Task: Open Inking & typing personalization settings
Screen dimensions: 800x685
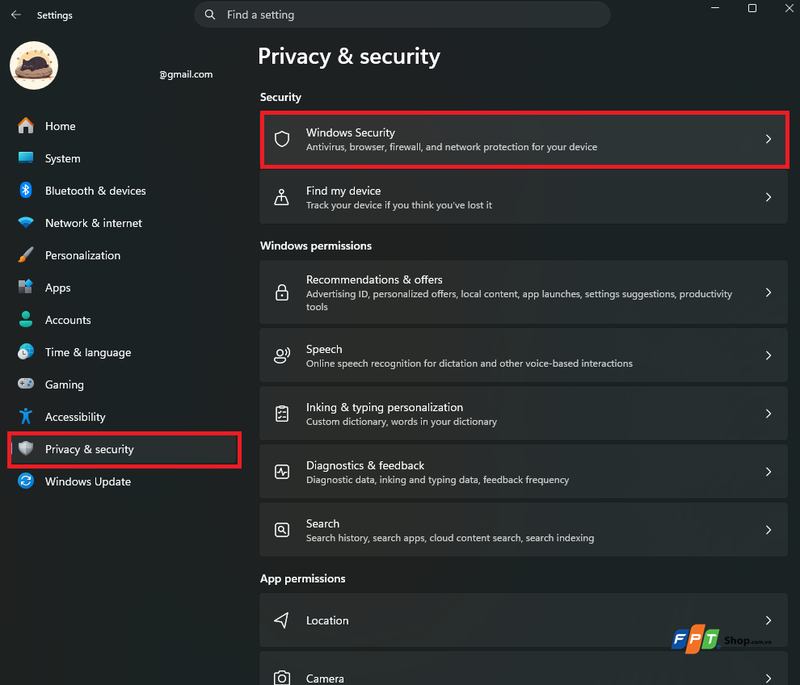Action: pos(523,414)
